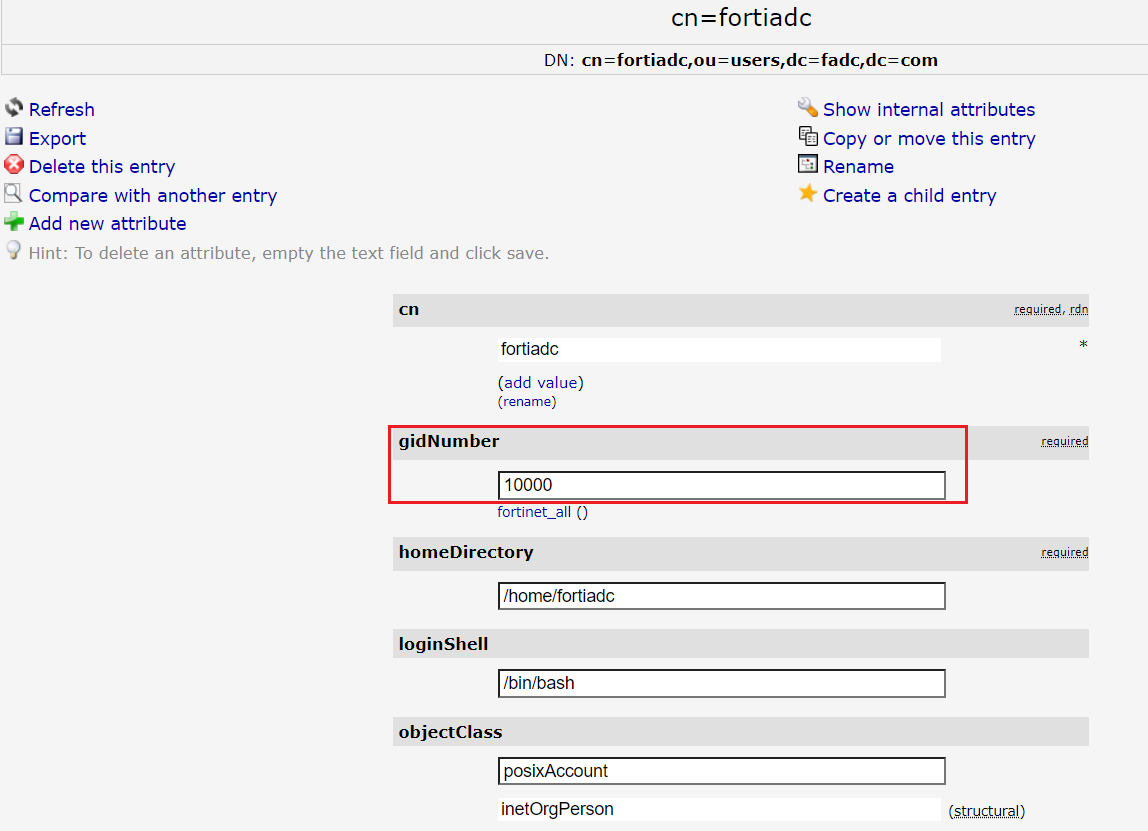Click inside the fortiadc cn text field

[x=720, y=349]
